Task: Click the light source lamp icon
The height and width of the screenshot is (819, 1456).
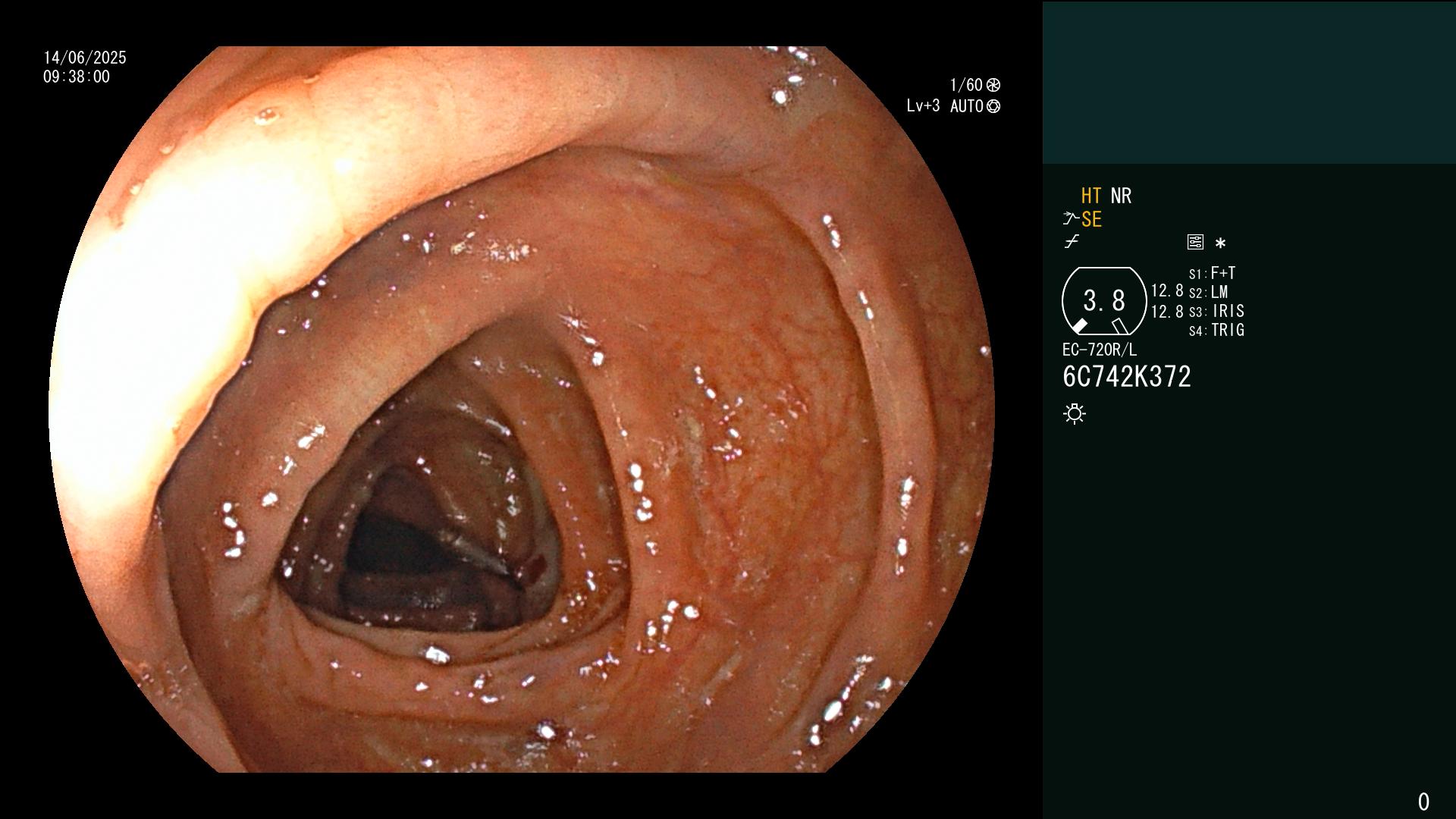Action: click(1075, 414)
